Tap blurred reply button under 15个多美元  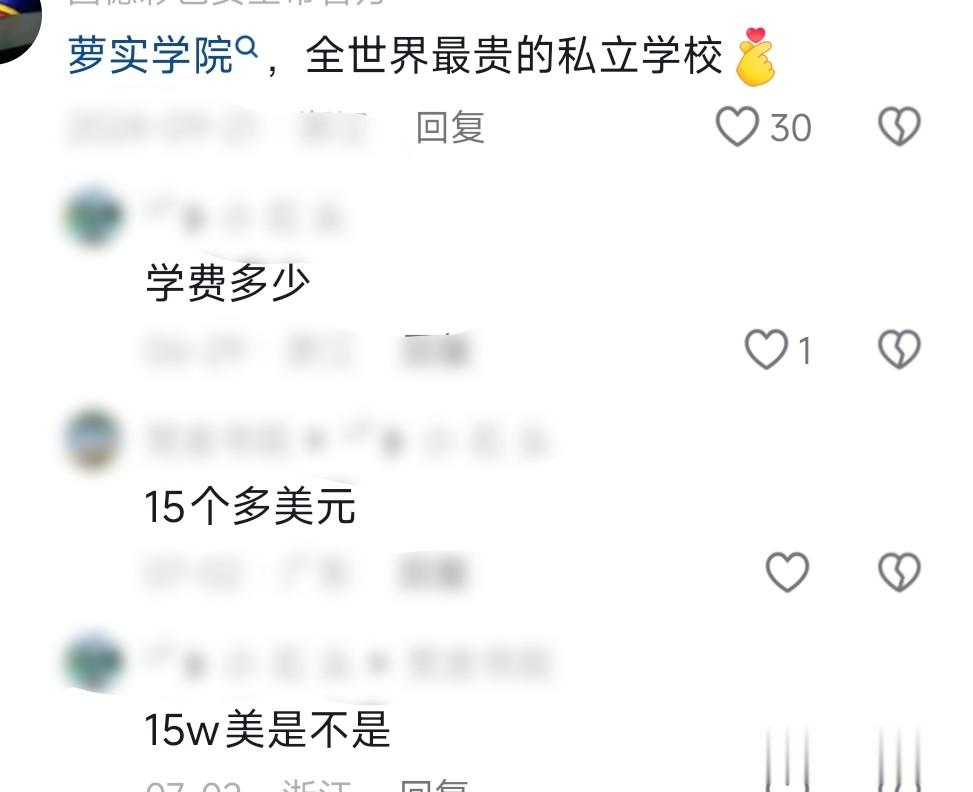click(x=433, y=572)
